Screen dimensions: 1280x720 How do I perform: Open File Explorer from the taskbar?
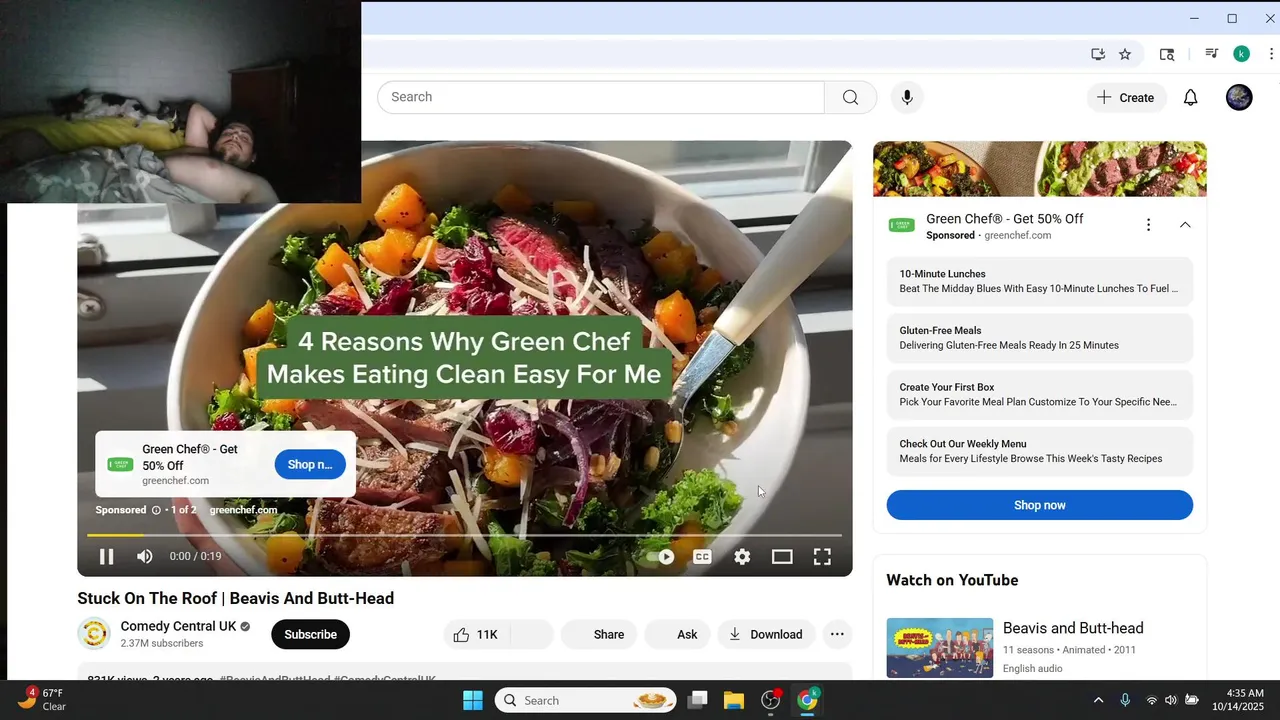[734, 700]
